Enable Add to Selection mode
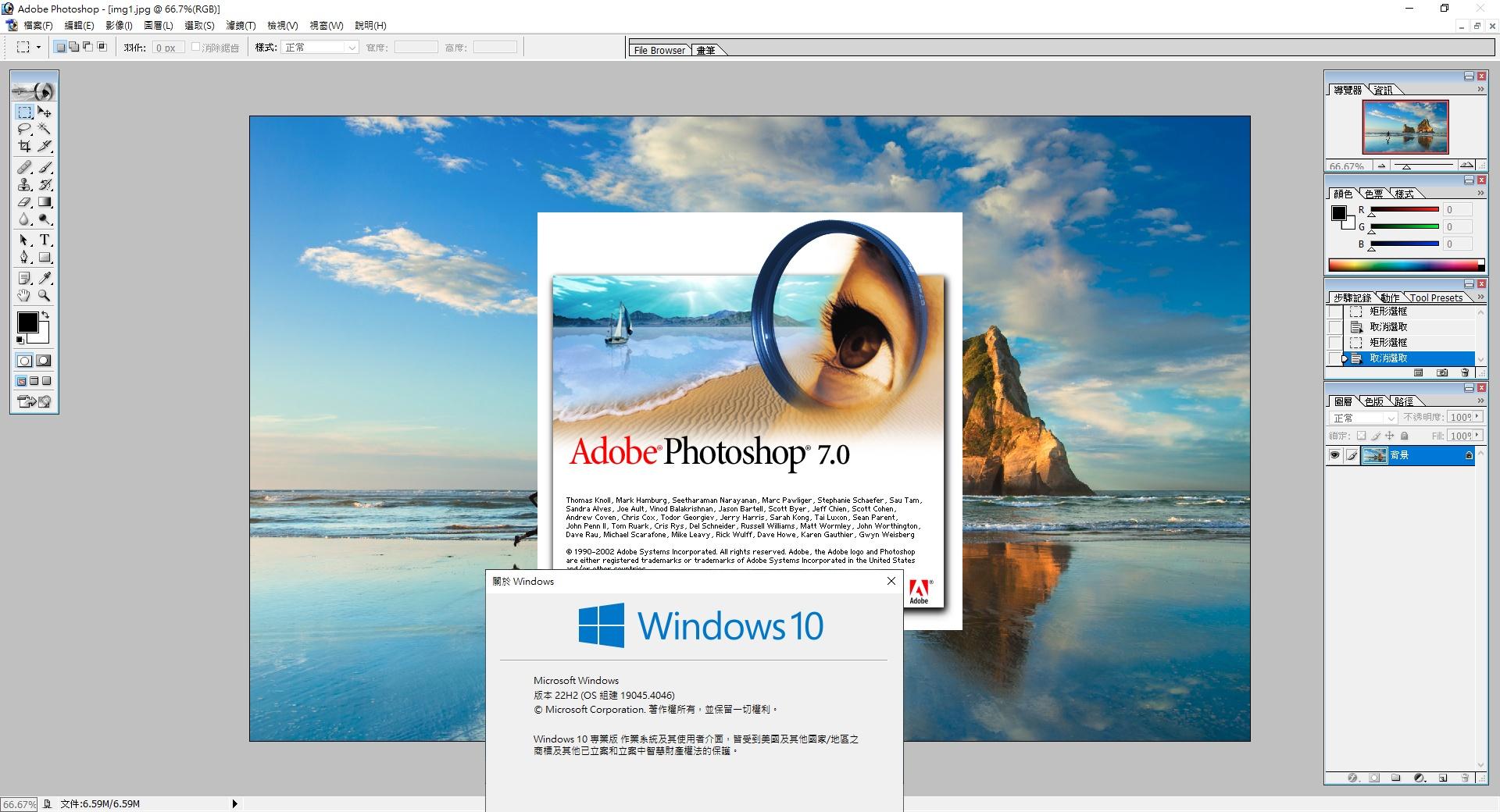 pos(73,47)
